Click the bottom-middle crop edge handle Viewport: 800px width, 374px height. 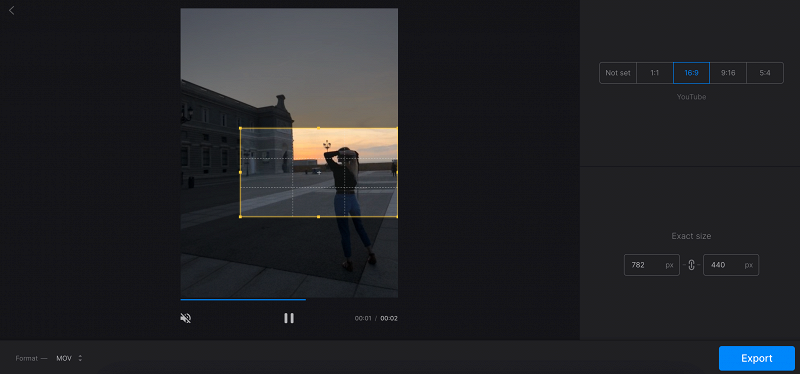pos(319,217)
